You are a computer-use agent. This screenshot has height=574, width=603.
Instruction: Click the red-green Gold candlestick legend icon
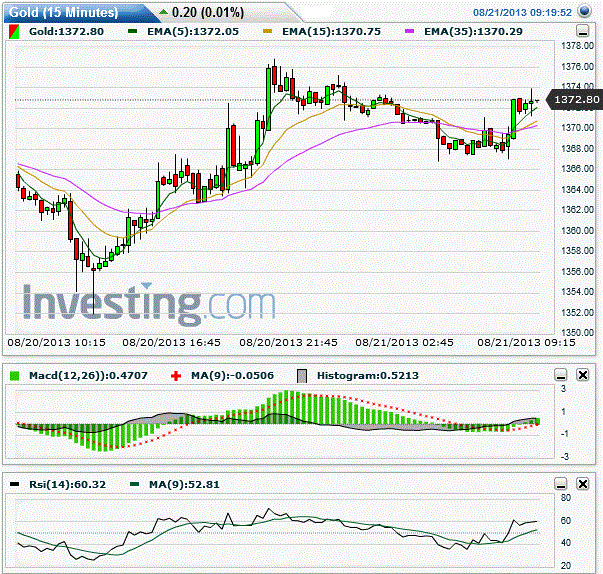click(14, 32)
